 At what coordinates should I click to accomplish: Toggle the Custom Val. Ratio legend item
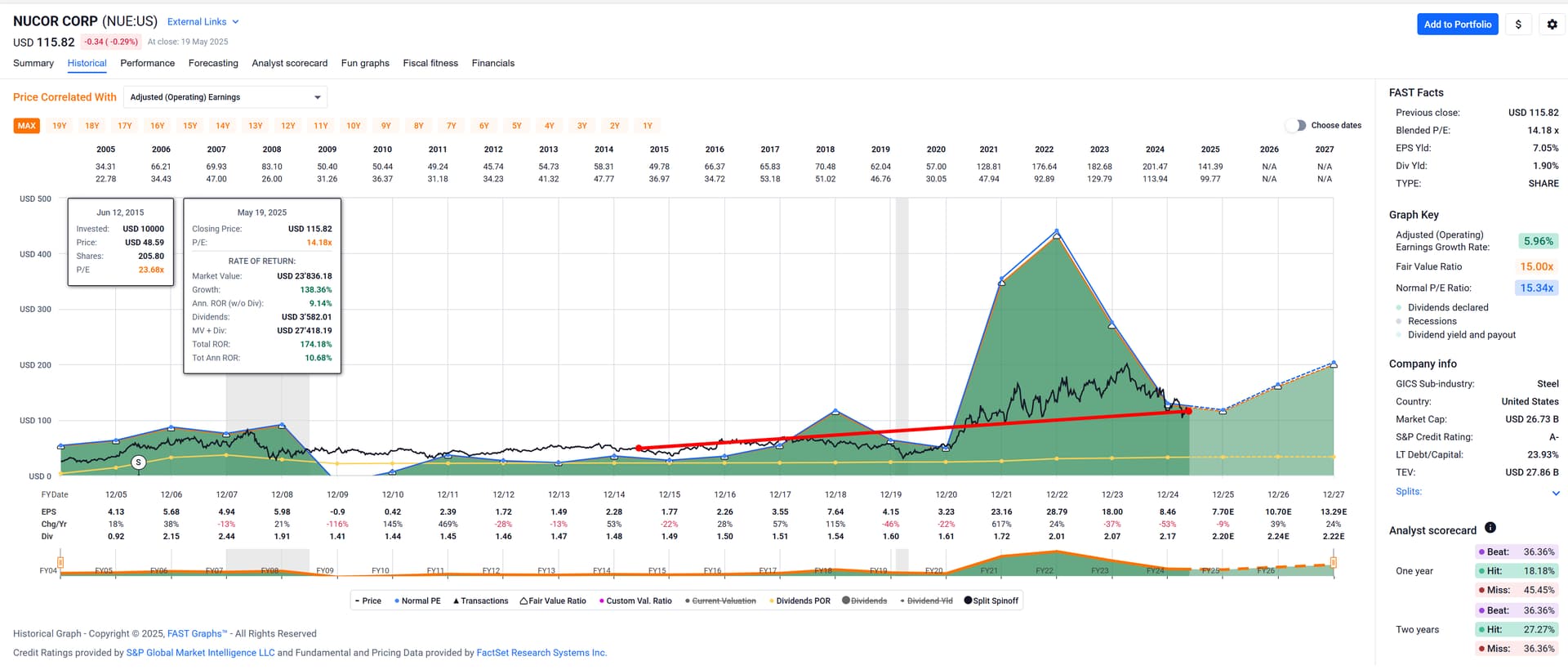[x=635, y=601]
